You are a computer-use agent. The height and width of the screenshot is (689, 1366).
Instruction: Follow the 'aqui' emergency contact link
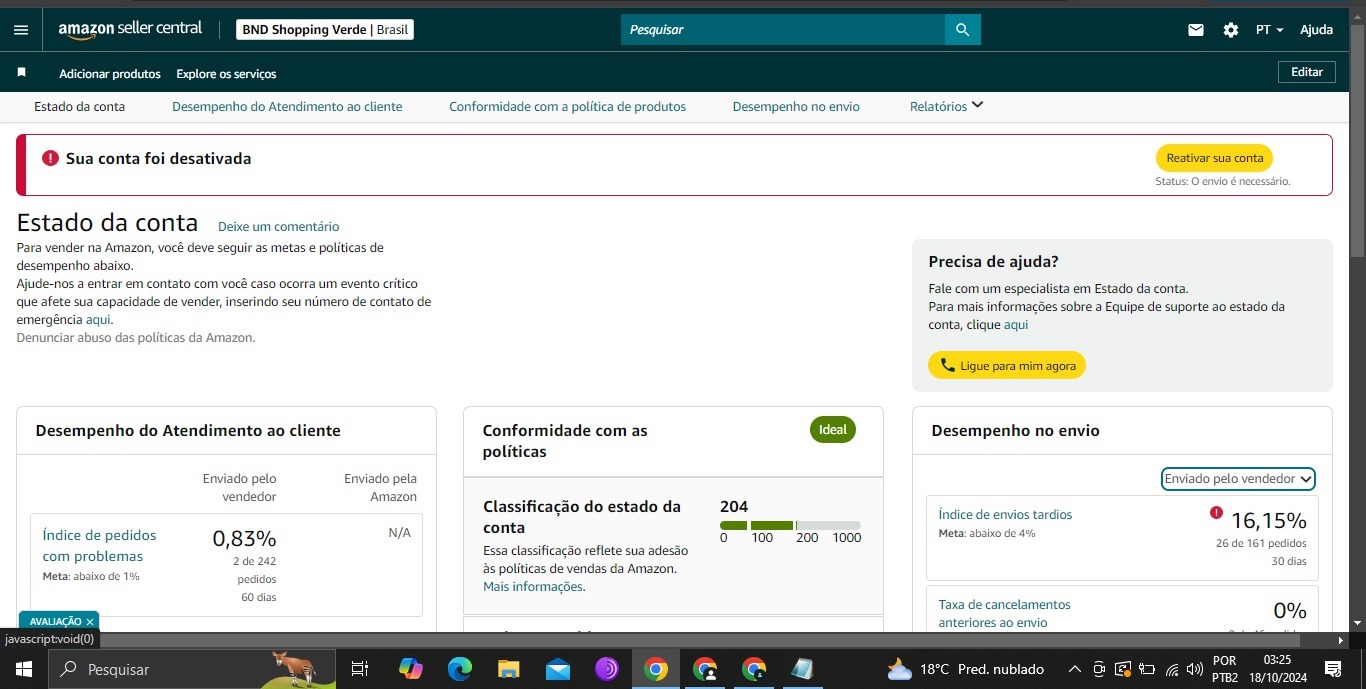(x=98, y=320)
